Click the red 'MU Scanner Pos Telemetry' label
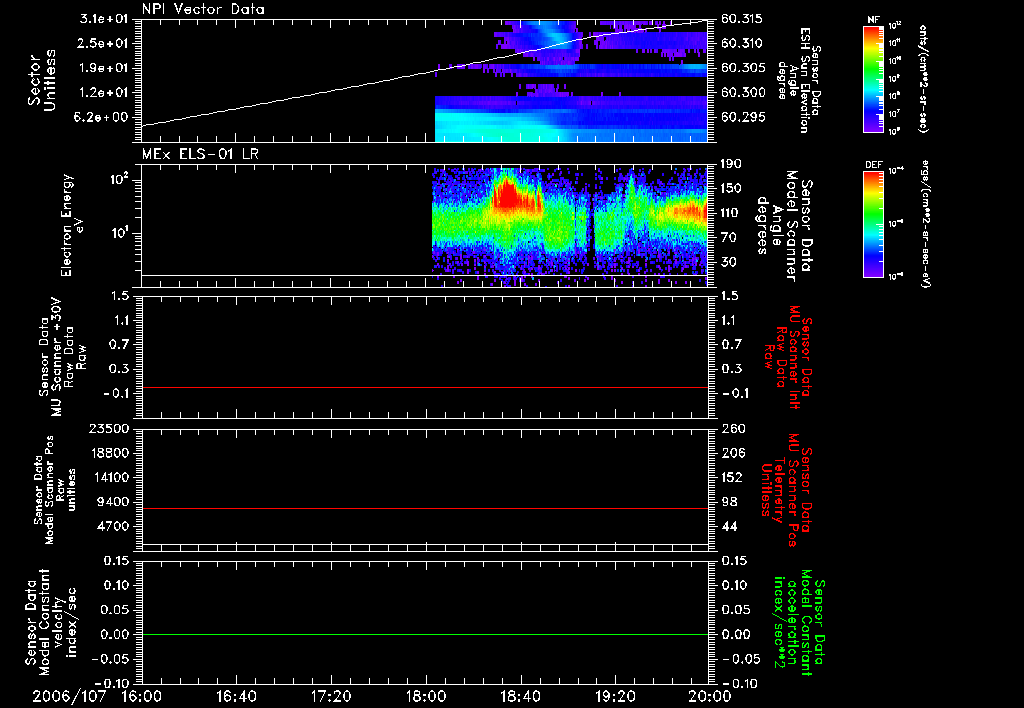Screen dimensions: 1024x708 (x=786, y=490)
